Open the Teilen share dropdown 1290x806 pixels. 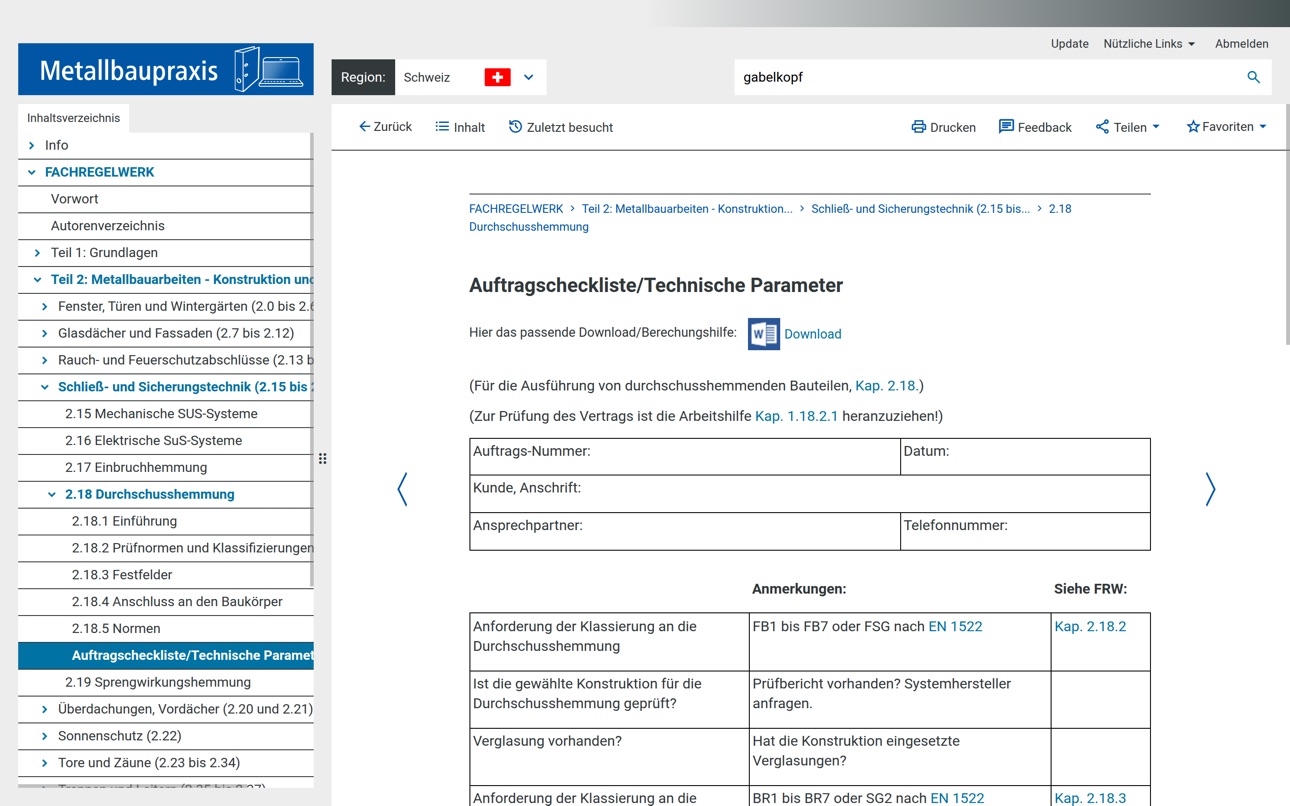pyautogui.click(x=1128, y=127)
